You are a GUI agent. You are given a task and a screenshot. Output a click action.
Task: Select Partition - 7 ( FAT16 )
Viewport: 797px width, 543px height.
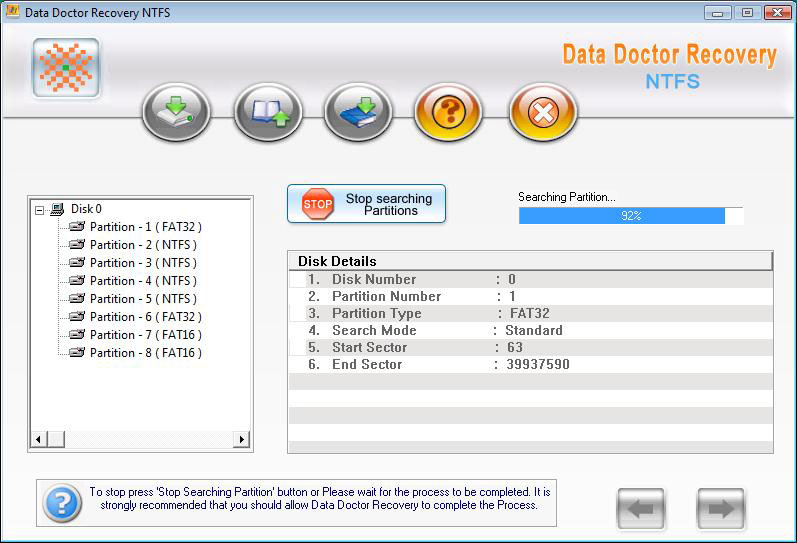(x=146, y=335)
